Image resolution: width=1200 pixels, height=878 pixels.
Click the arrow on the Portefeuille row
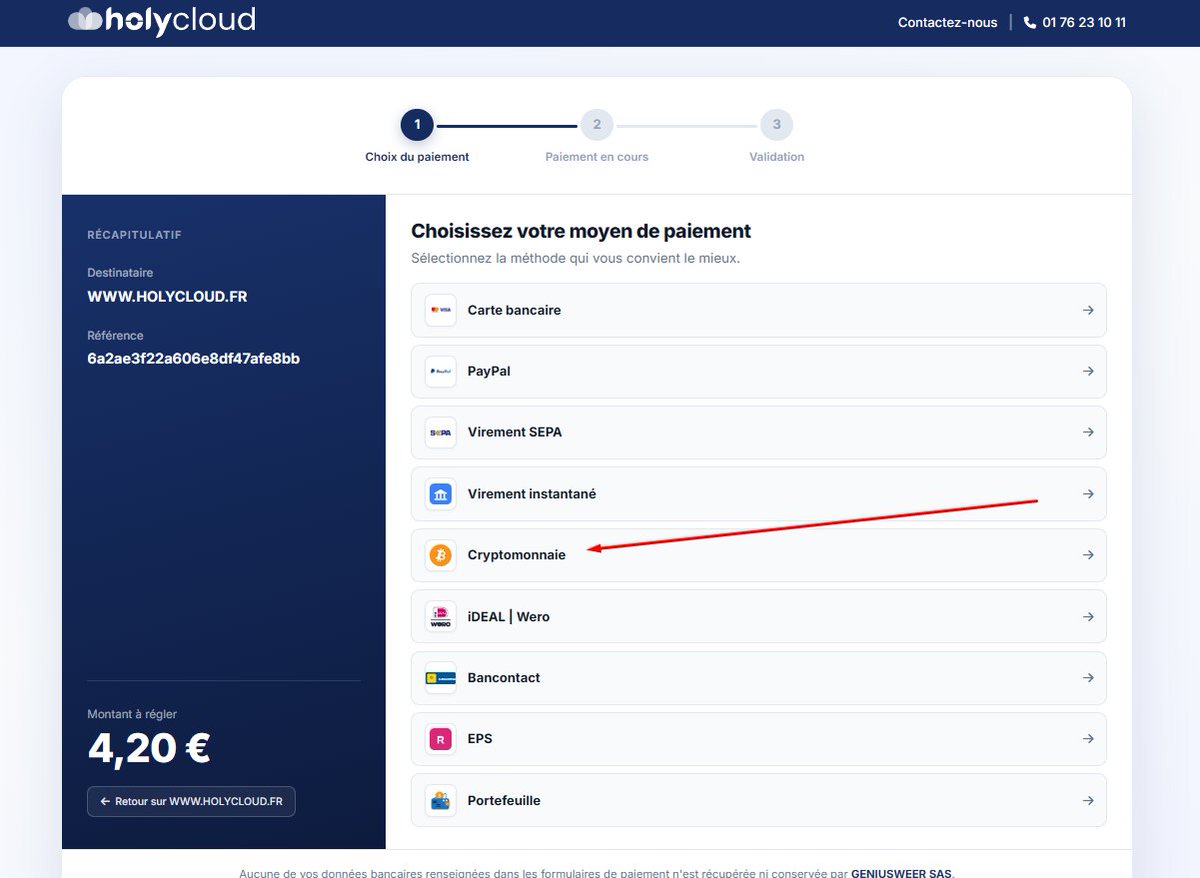(x=1088, y=800)
